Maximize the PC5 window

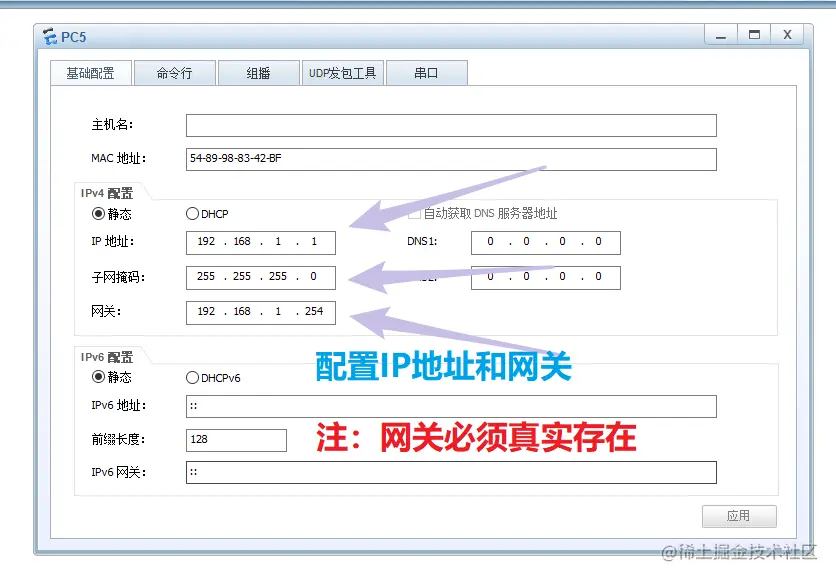click(x=754, y=35)
